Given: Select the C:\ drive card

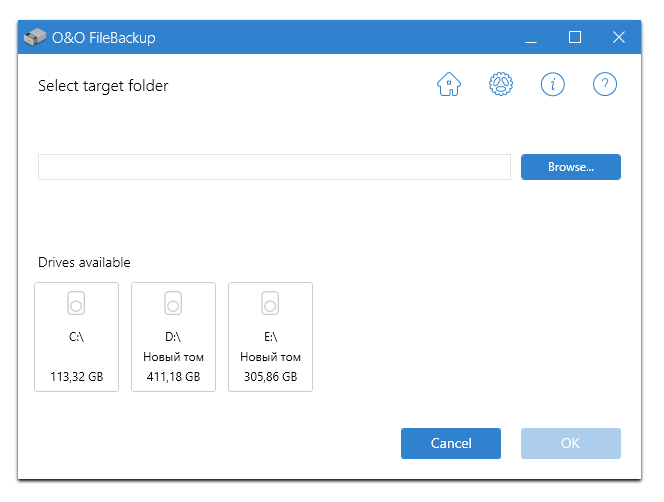Looking at the screenshot, I should click(77, 337).
